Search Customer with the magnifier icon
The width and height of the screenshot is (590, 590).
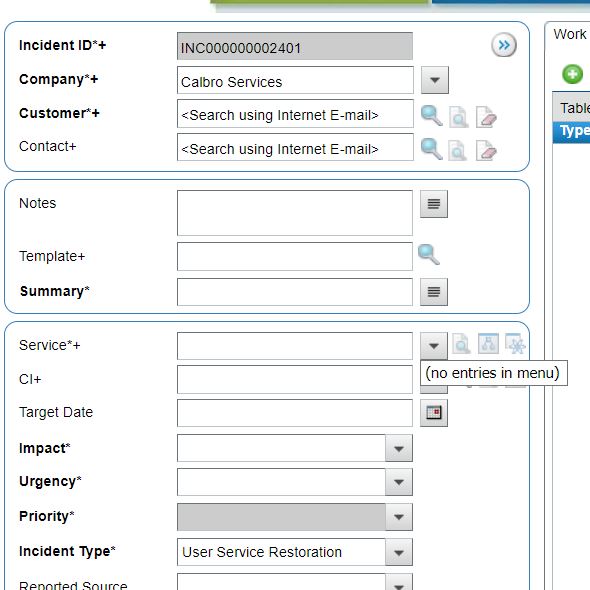pos(431,116)
